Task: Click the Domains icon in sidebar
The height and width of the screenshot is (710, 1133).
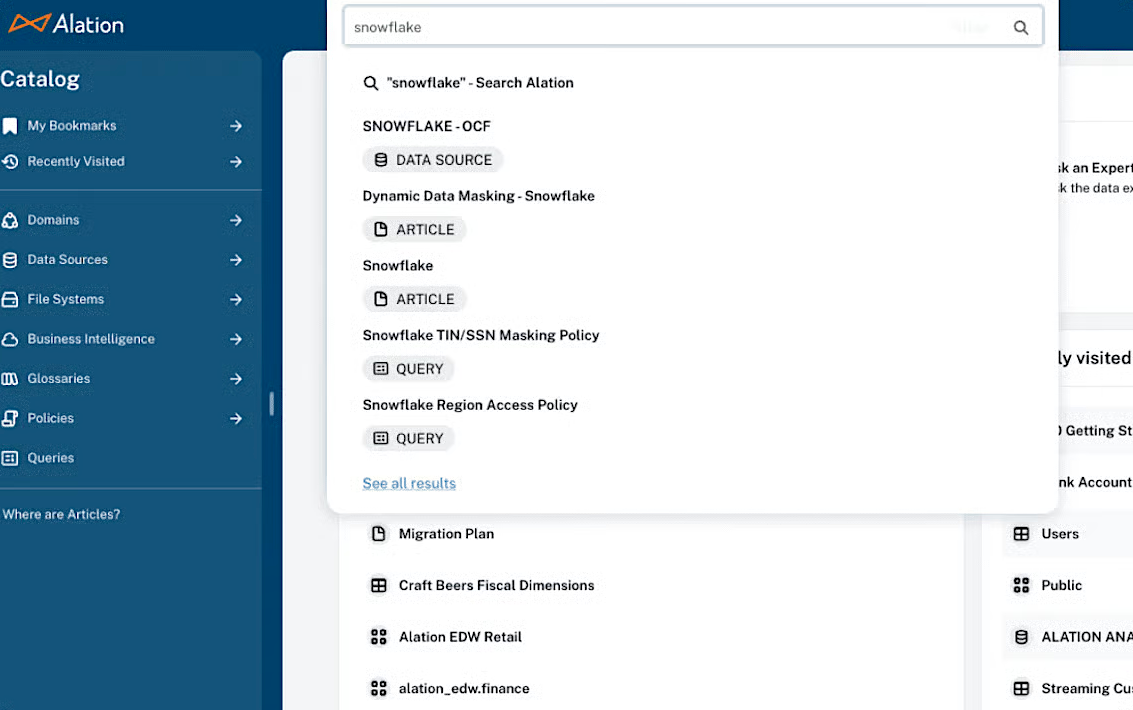Action: (x=10, y=220)
